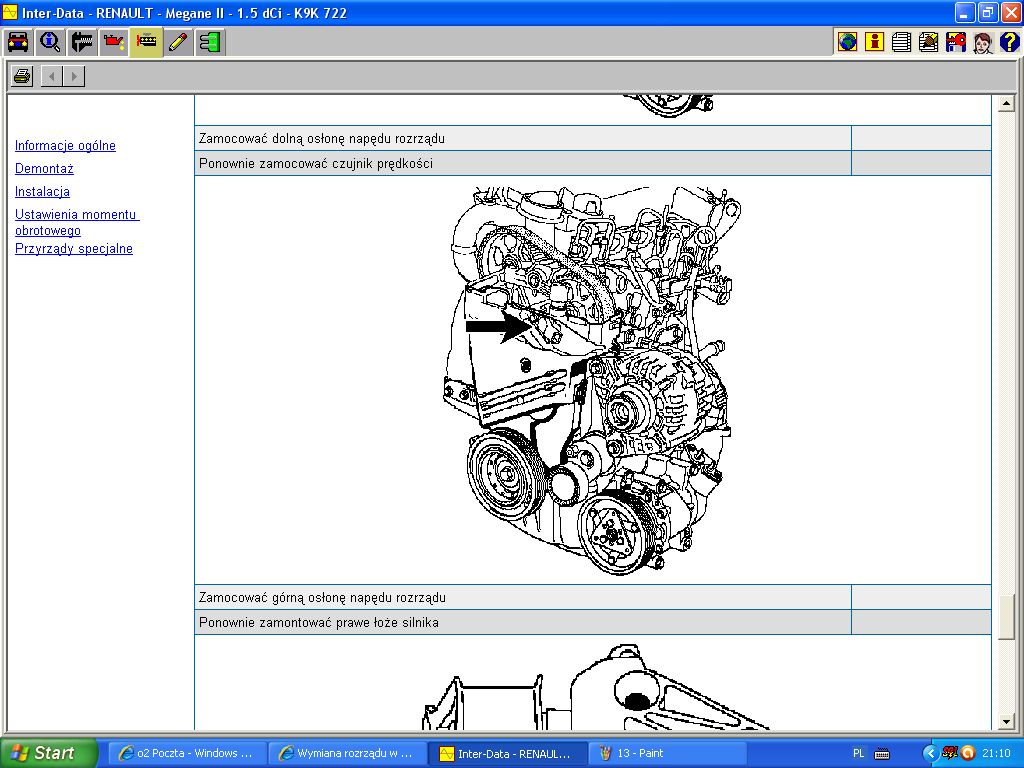Open the 'Informacje ogólne' link
The image size is (1024, 768).
coord(65,146)
